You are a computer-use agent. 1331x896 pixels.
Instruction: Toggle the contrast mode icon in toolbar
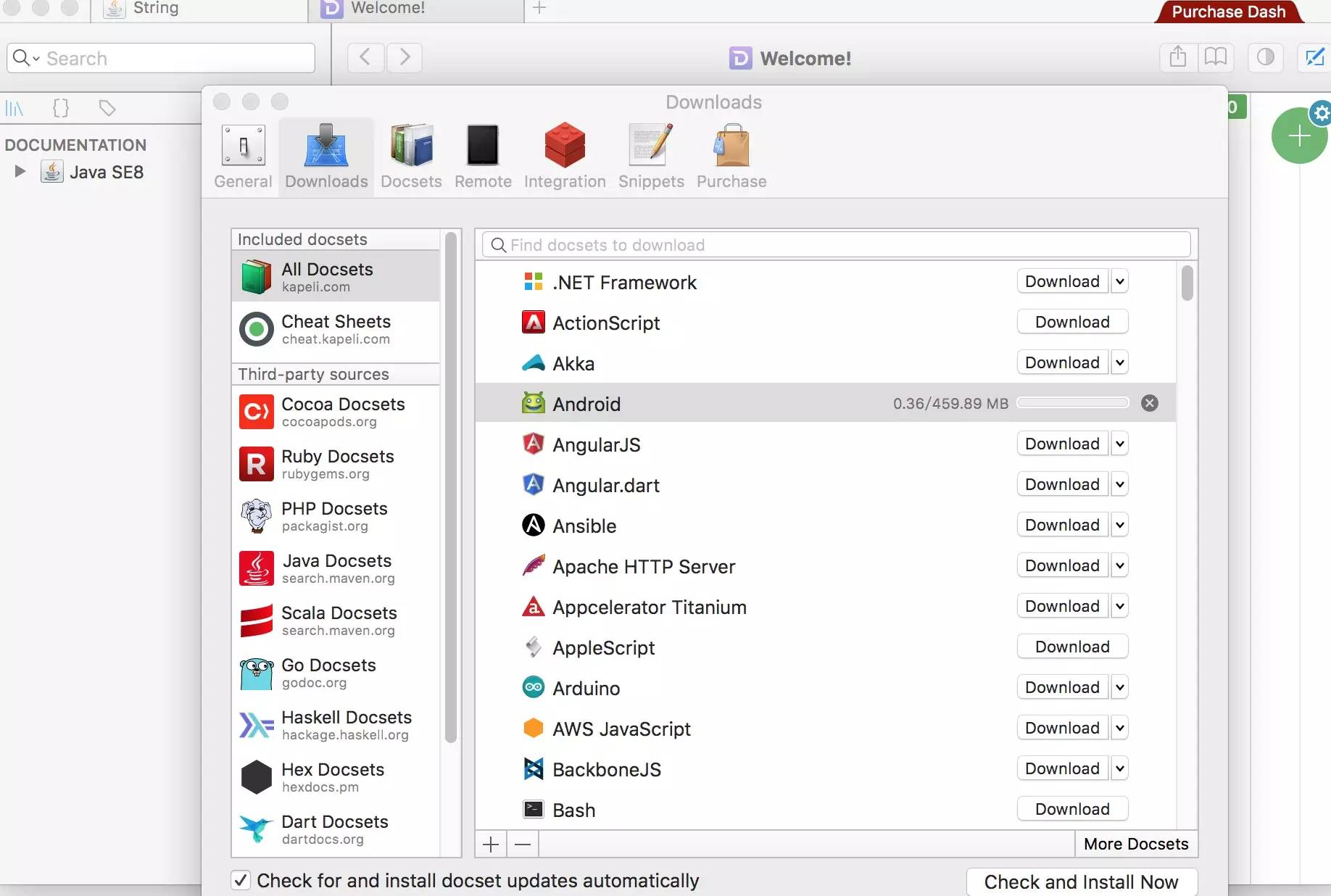coord(1266,57)
